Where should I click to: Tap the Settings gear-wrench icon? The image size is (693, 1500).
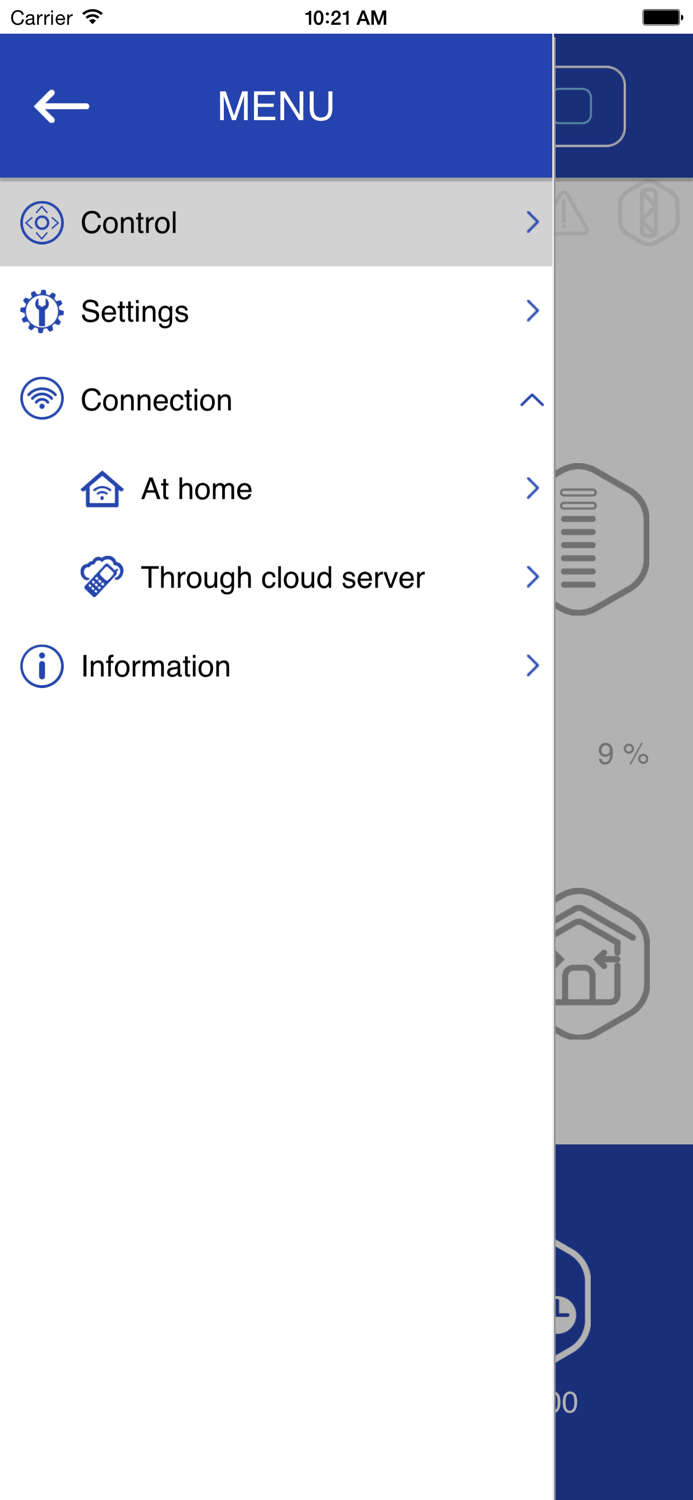pos(42,312)
